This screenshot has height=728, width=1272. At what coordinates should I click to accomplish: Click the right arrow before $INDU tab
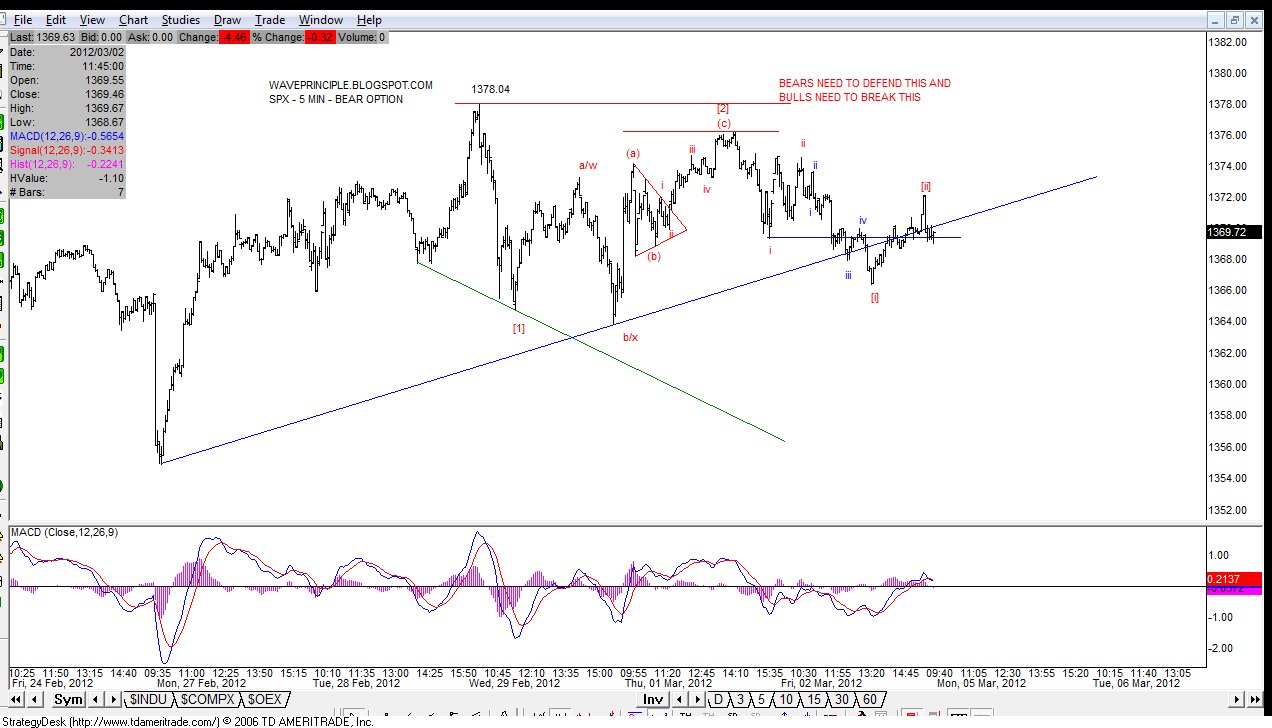tap(113, 700)
